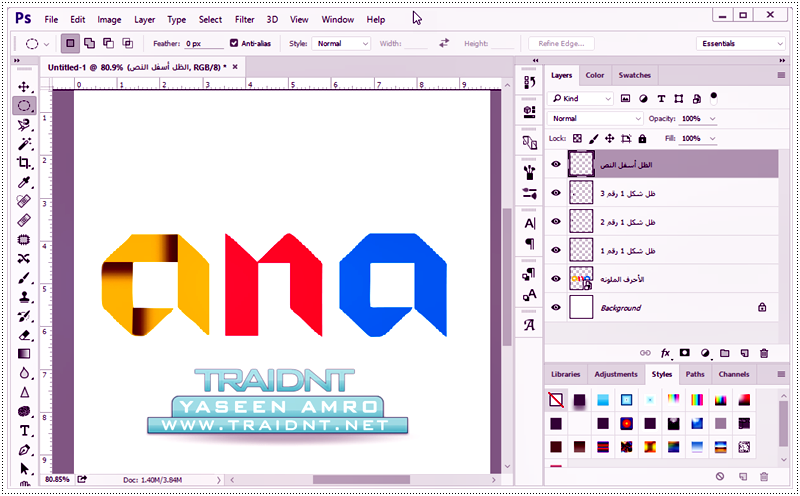Open the layer style fx menu

click(666, 353)
